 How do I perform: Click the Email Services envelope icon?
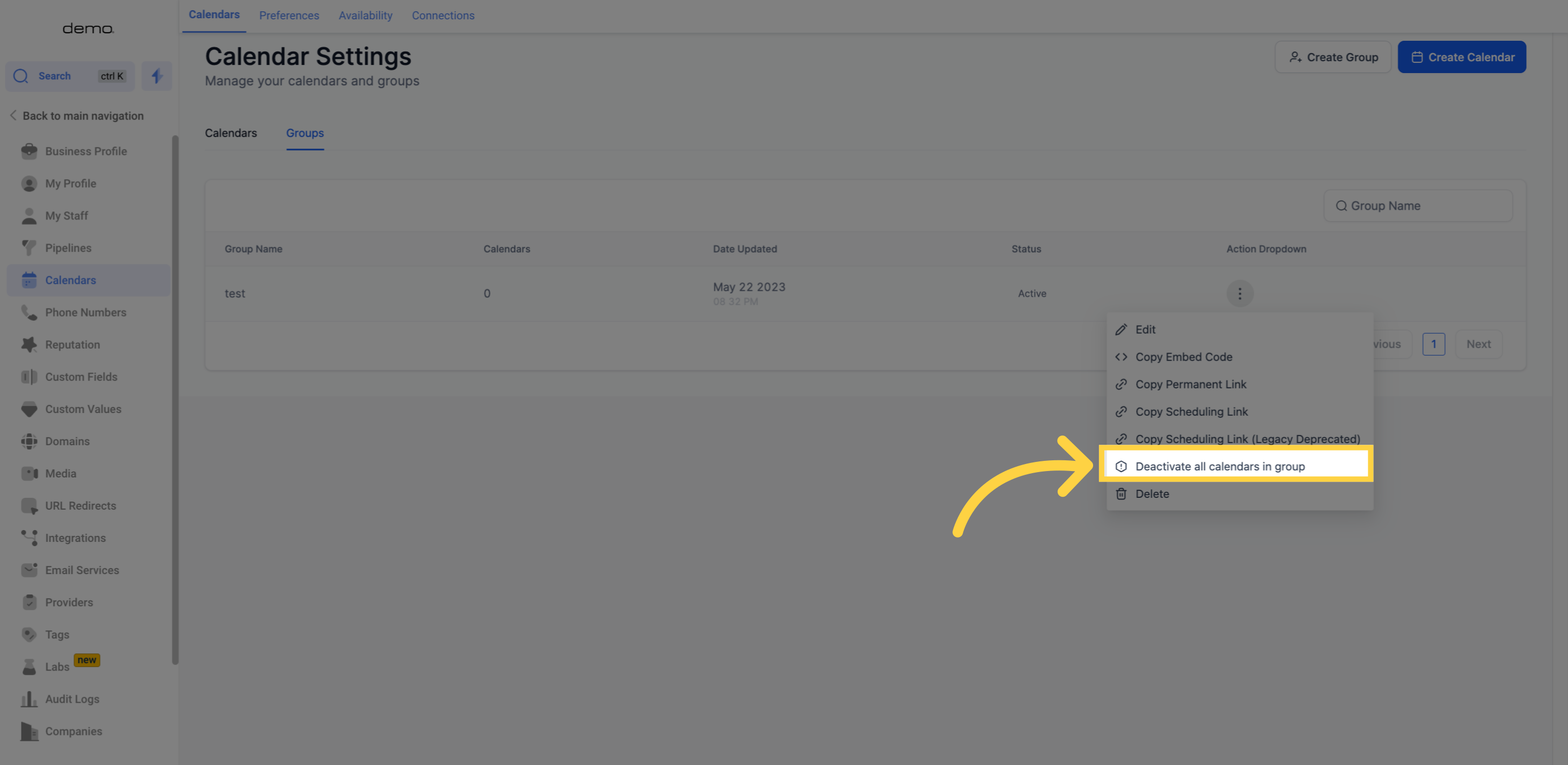pos(28,570)
